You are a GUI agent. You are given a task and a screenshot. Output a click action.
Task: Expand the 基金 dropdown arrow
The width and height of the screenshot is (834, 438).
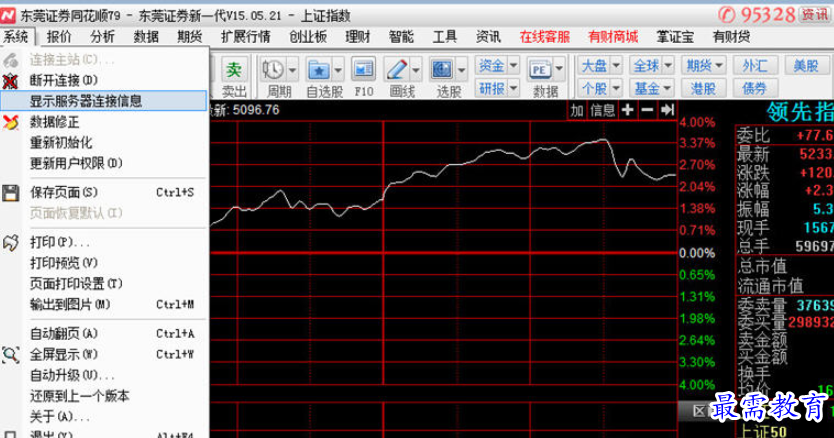tap(668, 88)
